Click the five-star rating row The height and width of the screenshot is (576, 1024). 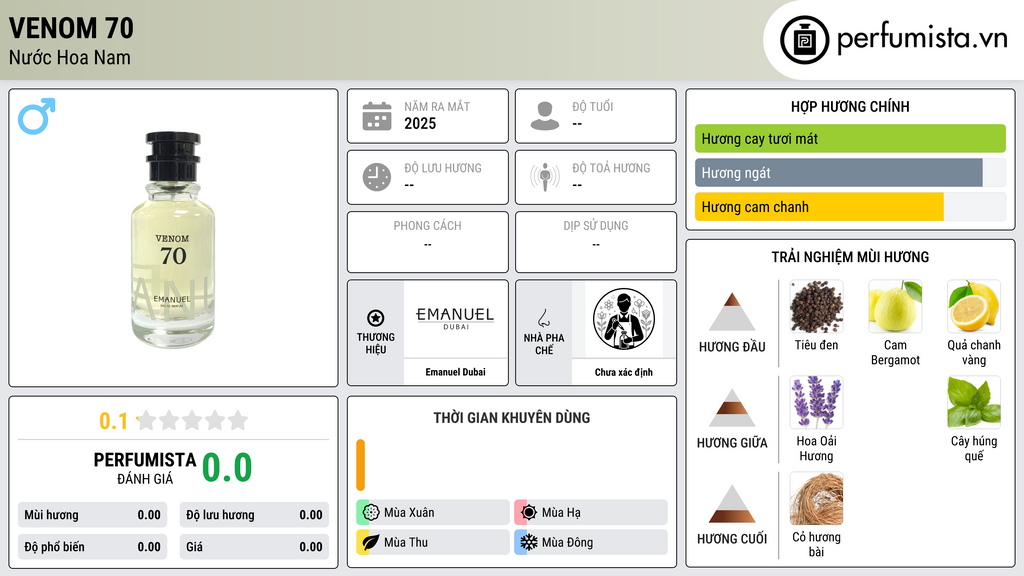tap(192, 420)
